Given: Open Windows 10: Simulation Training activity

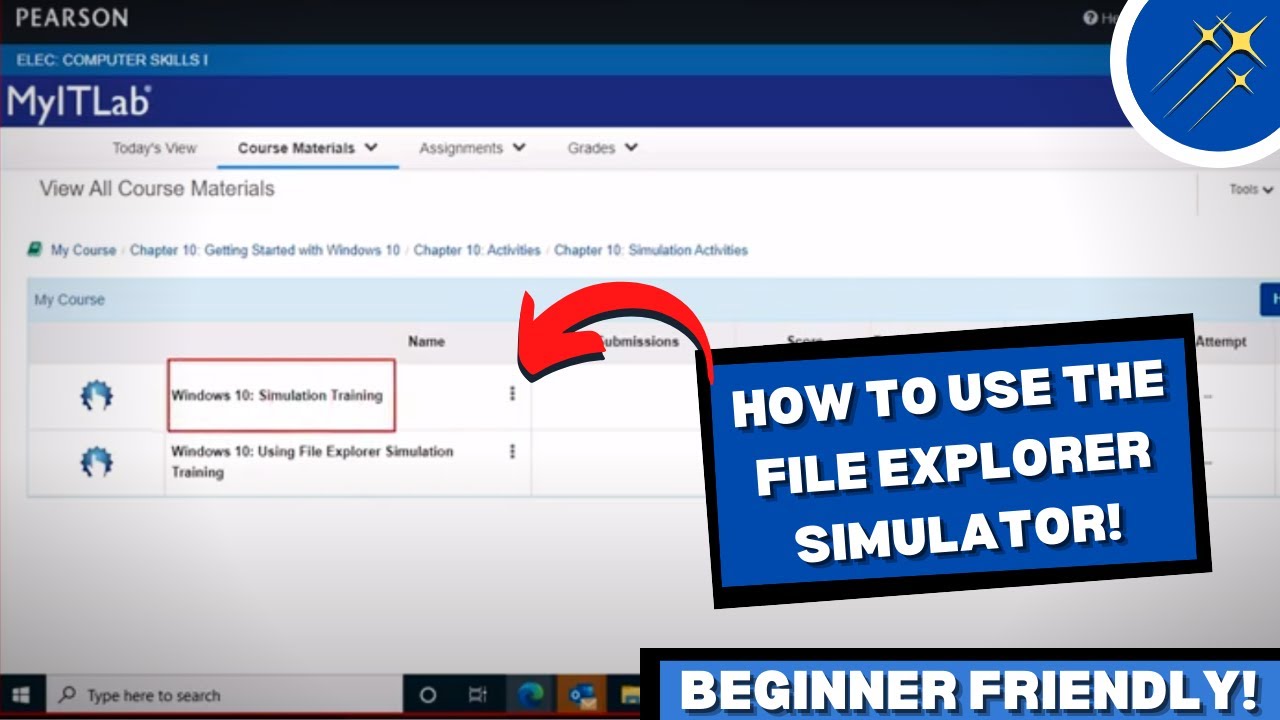Looking at the screenshot, I should pos(277,395).
